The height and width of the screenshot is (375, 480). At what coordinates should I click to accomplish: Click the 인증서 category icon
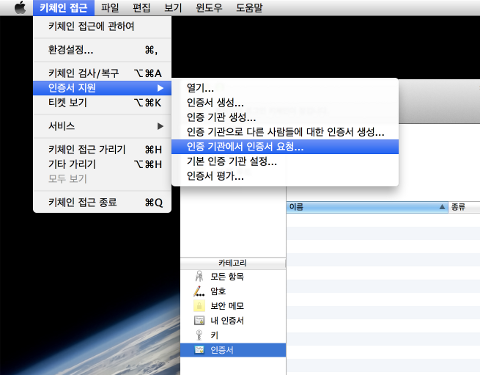[x=199, y=350]
